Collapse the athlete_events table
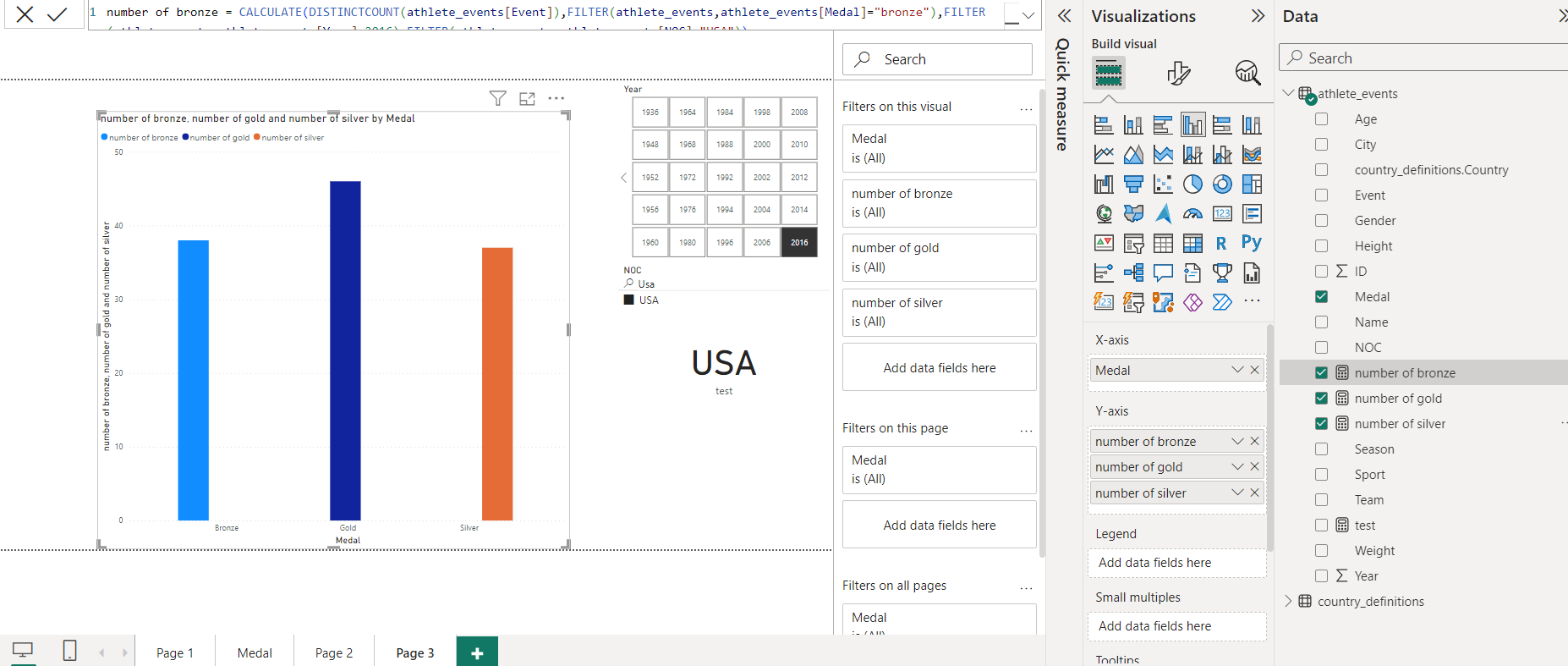 click(1288, 93)
